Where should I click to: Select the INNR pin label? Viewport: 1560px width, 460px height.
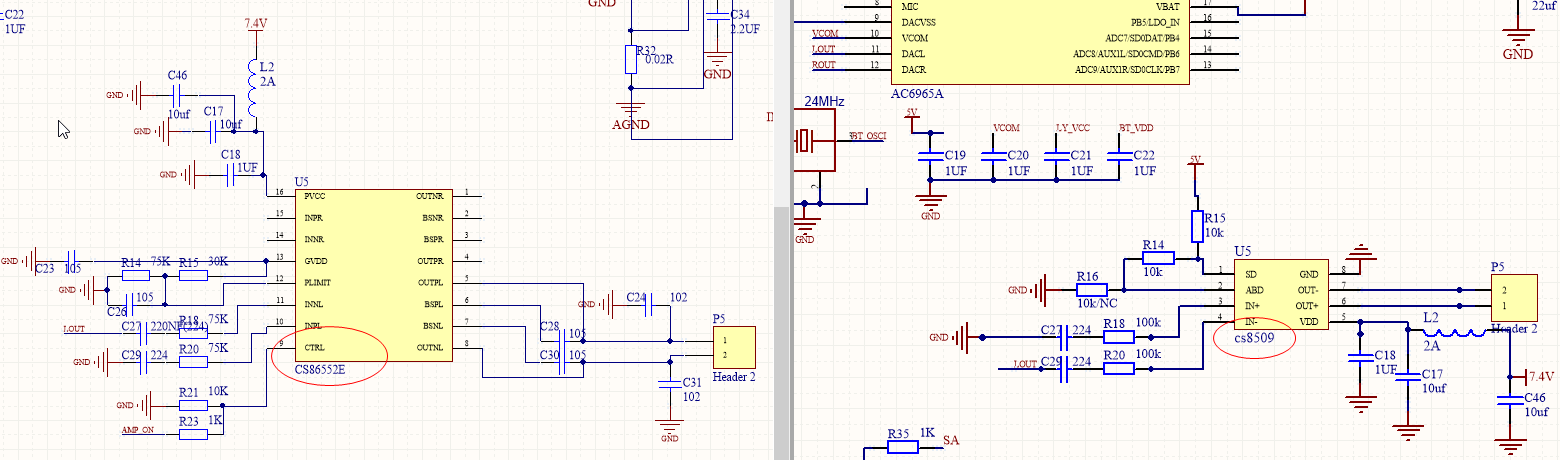coord(314,240)
